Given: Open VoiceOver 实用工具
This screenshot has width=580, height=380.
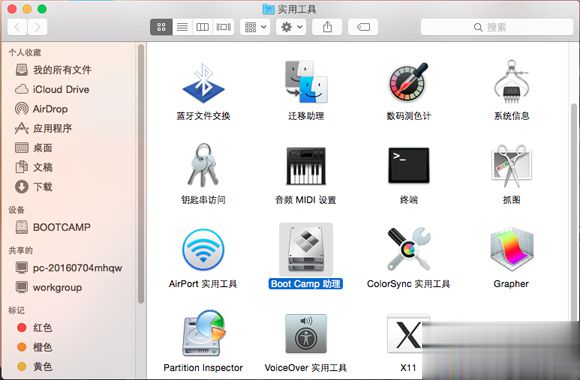Looking at the screenshot, I should [x=306, y=334].
